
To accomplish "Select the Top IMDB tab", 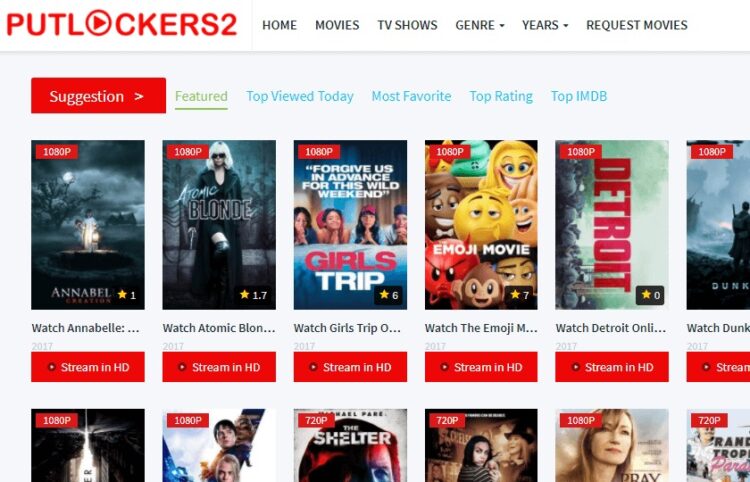I will pos(579,96).
